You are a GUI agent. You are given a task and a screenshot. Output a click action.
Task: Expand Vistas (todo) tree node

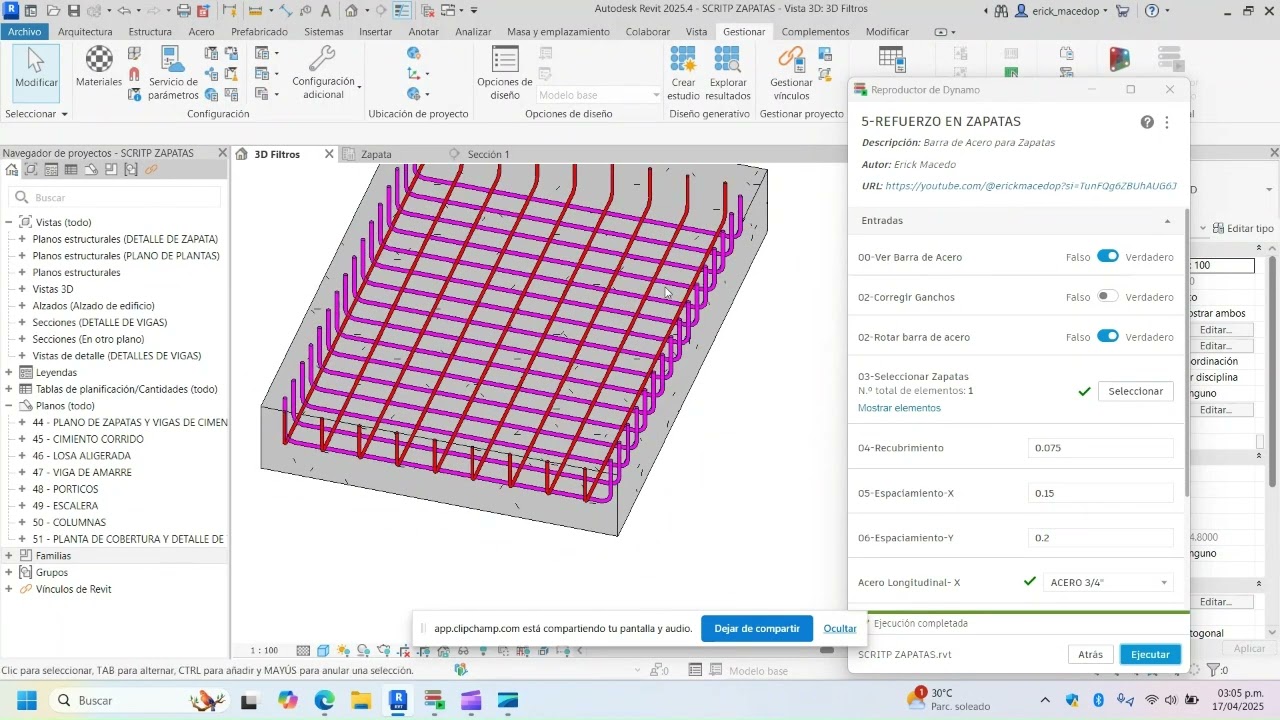[x=9, y=222]
